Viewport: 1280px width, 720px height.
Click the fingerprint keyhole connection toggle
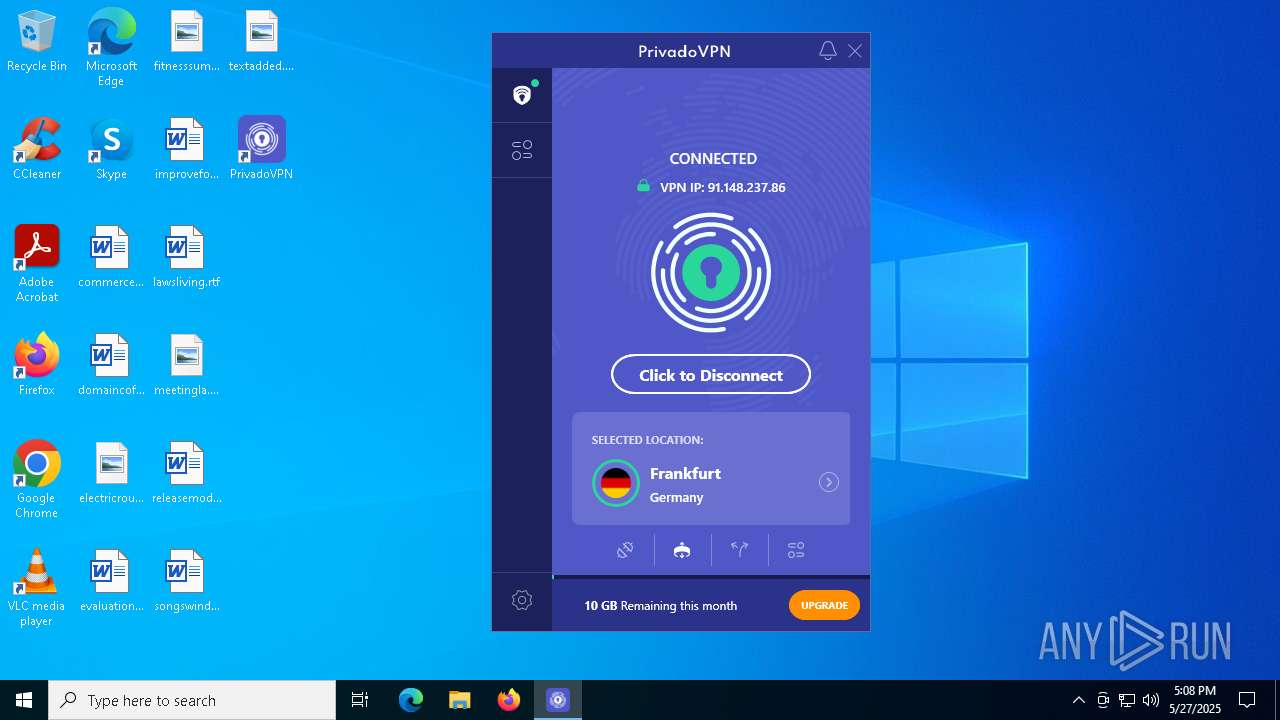point(711,272)
